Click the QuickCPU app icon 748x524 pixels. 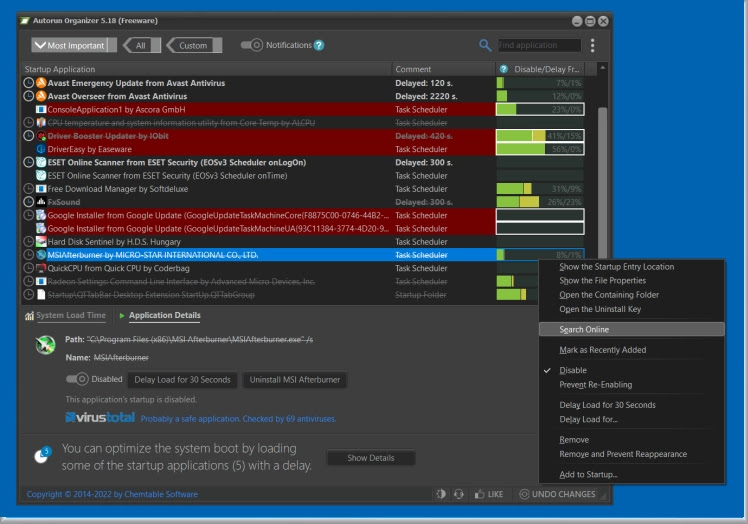(x=41, y=268)
